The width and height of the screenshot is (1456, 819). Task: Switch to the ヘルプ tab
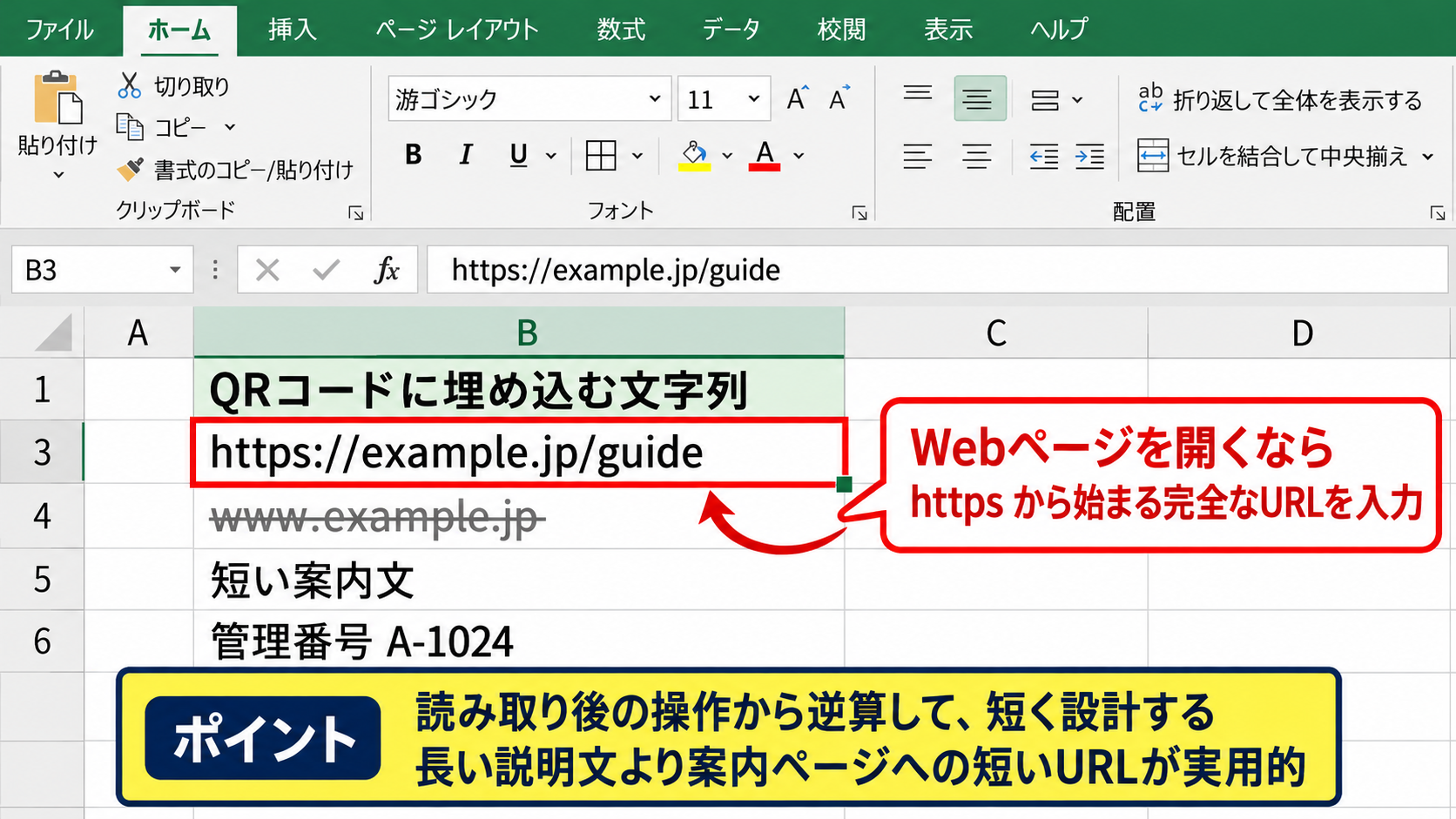(x=1059, y=29)
